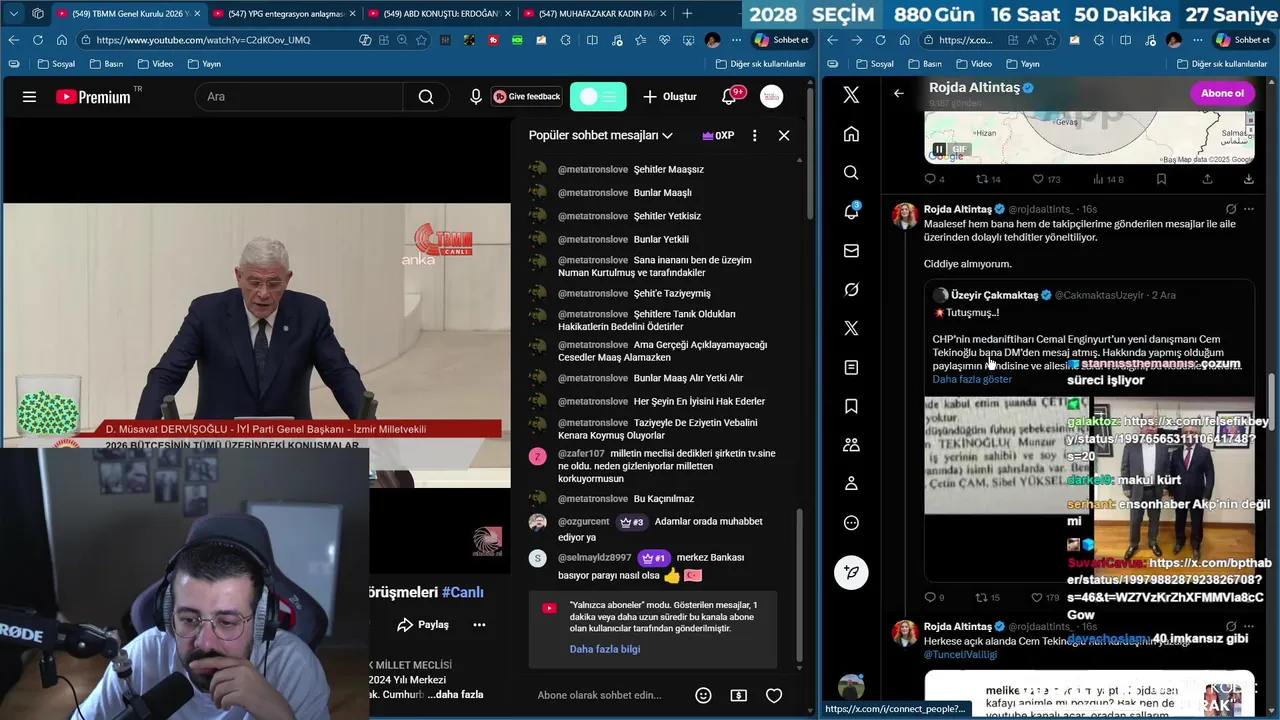Click the X page vertical scrollbar

click(x=1272, y=400)
